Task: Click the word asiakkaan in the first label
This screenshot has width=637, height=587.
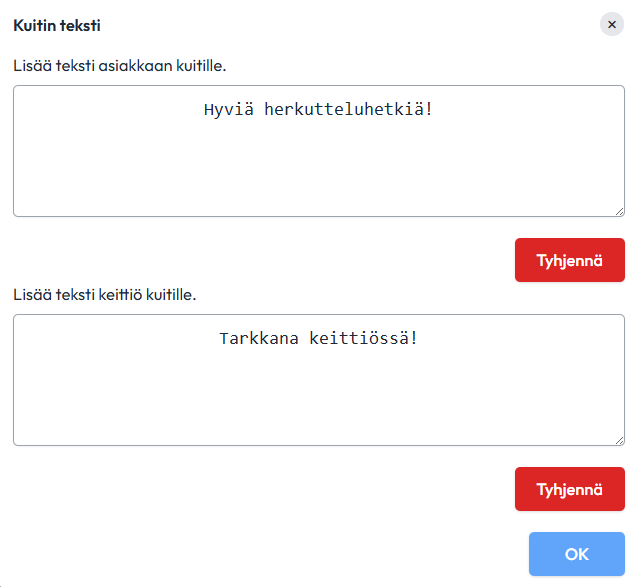Action: point(135,65)
